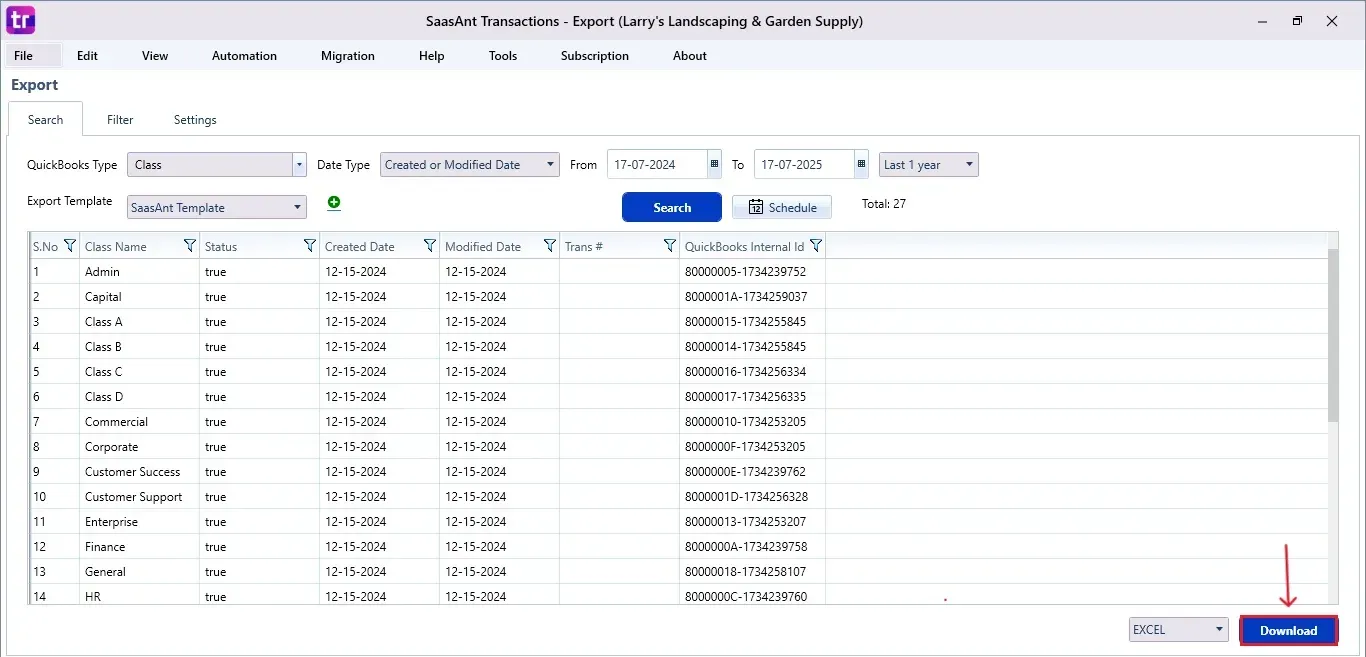Select the Customer Success name cell
Screen dimensions: 1366x657
pos(139,472)
